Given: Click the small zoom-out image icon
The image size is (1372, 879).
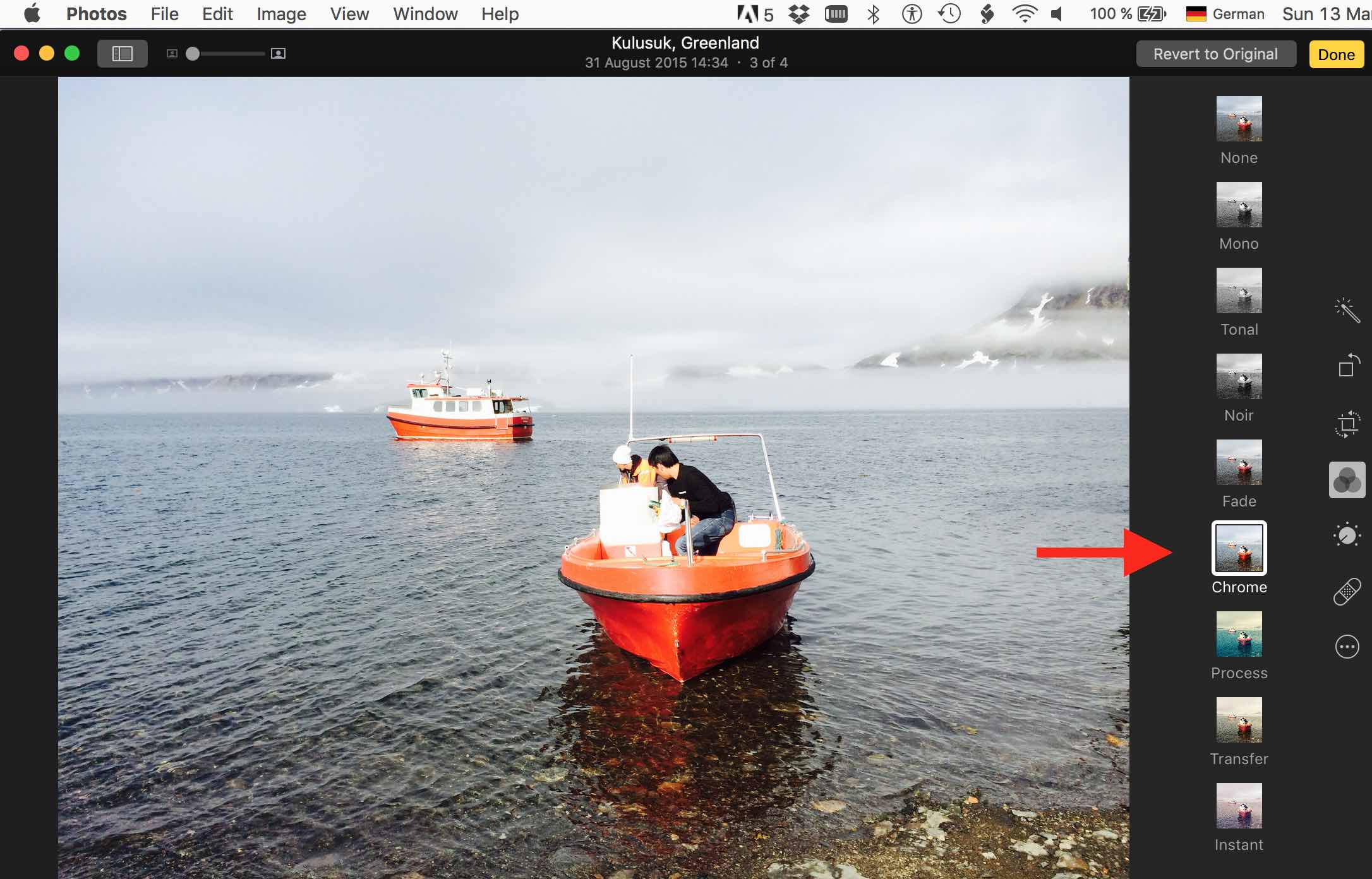Looking at the screenshot, I should click(x=172, y=54).
